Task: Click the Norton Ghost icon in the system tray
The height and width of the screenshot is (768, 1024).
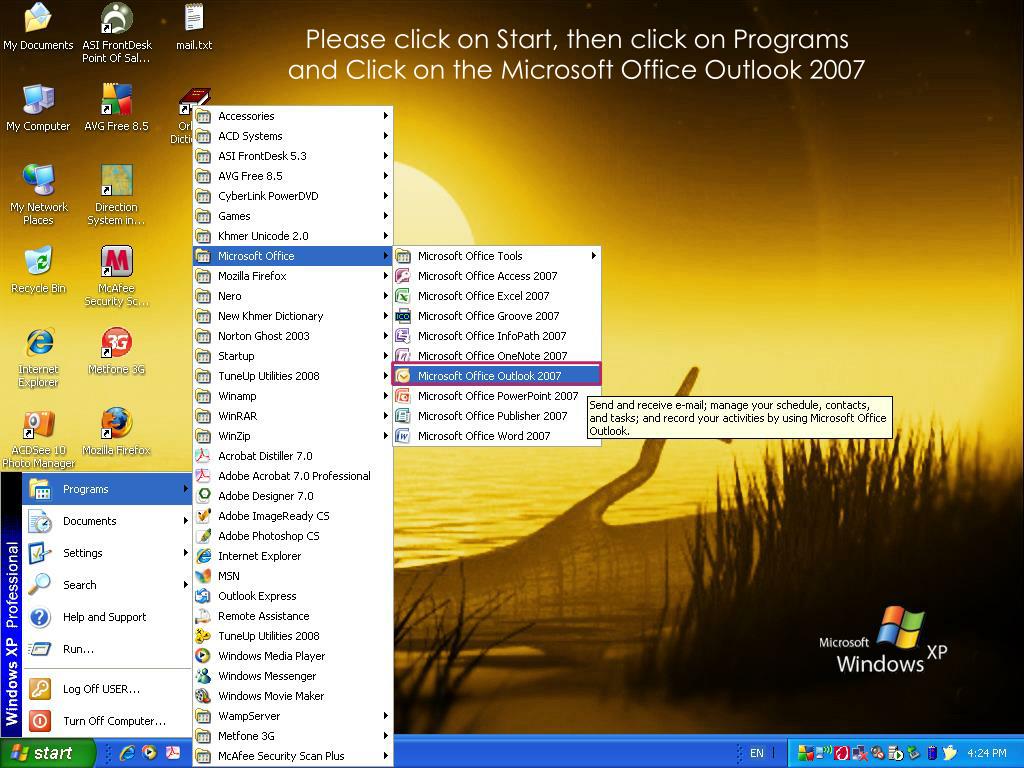Action: click(x=950, y=753)
